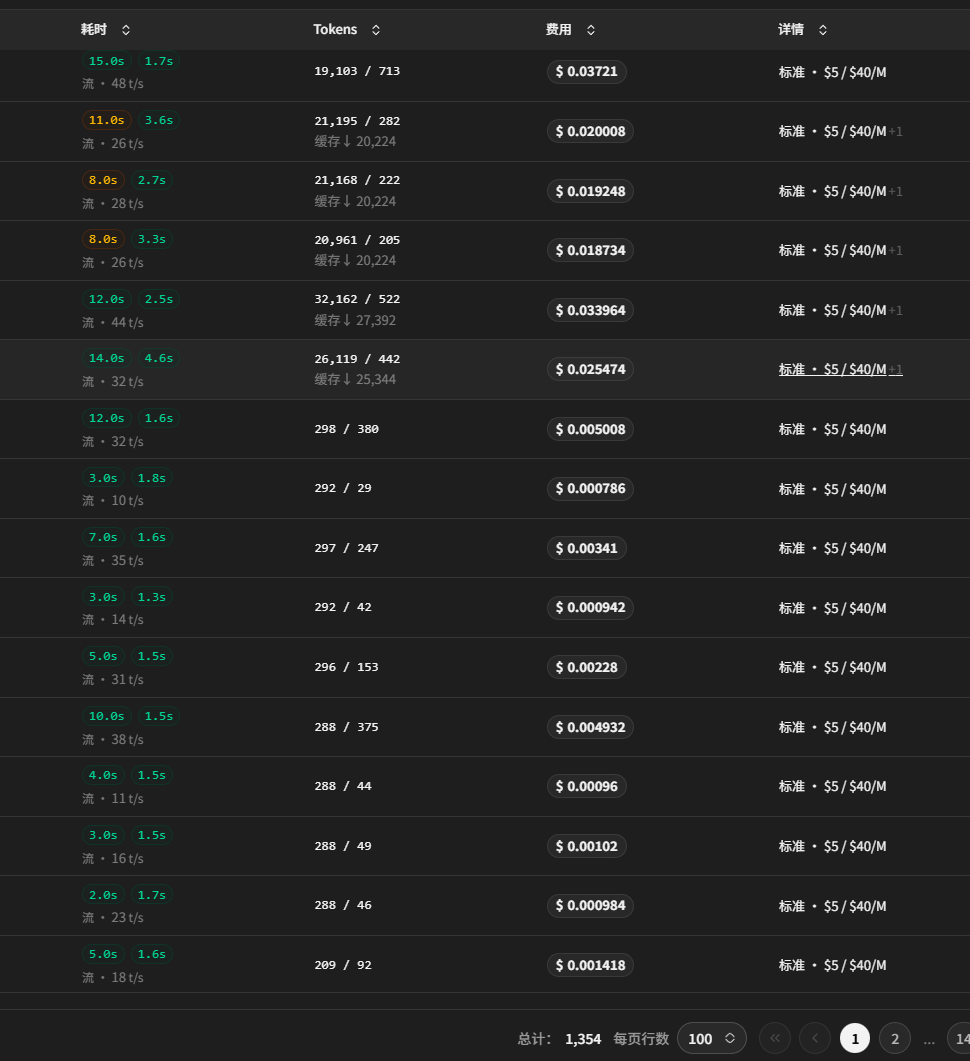The image size is (970, 1061).
Task: Click the orange 11.0s duration tag
Action: pos(106,120)
